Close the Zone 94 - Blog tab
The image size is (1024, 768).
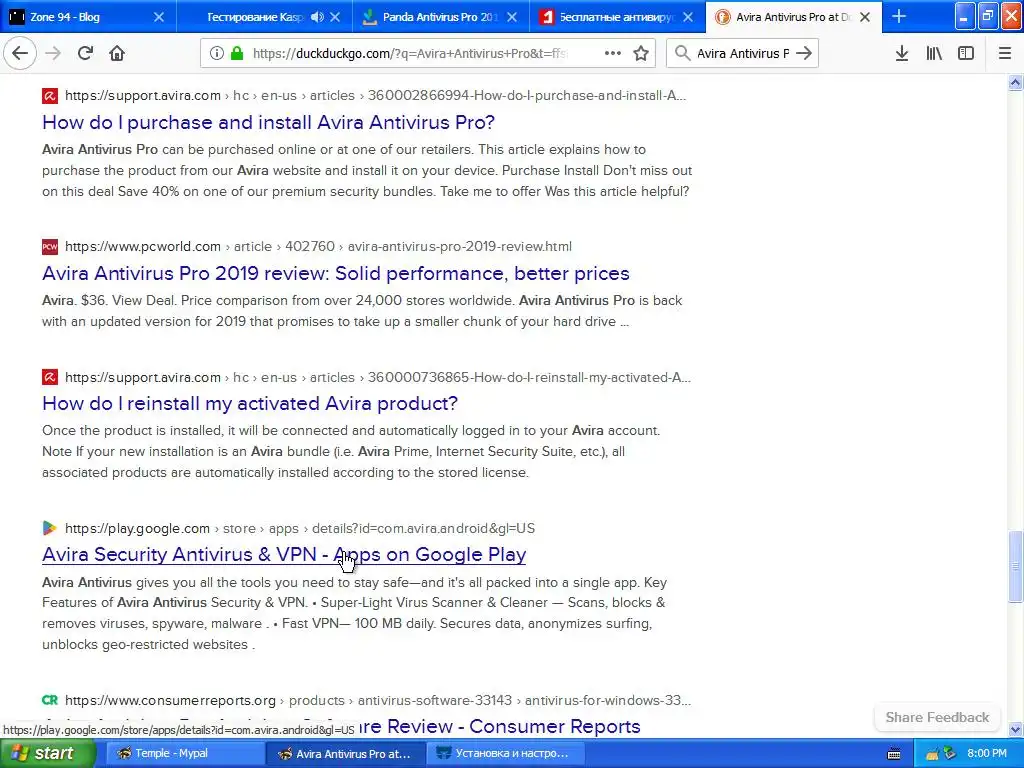pyautogui.click(x=159, y=17)
